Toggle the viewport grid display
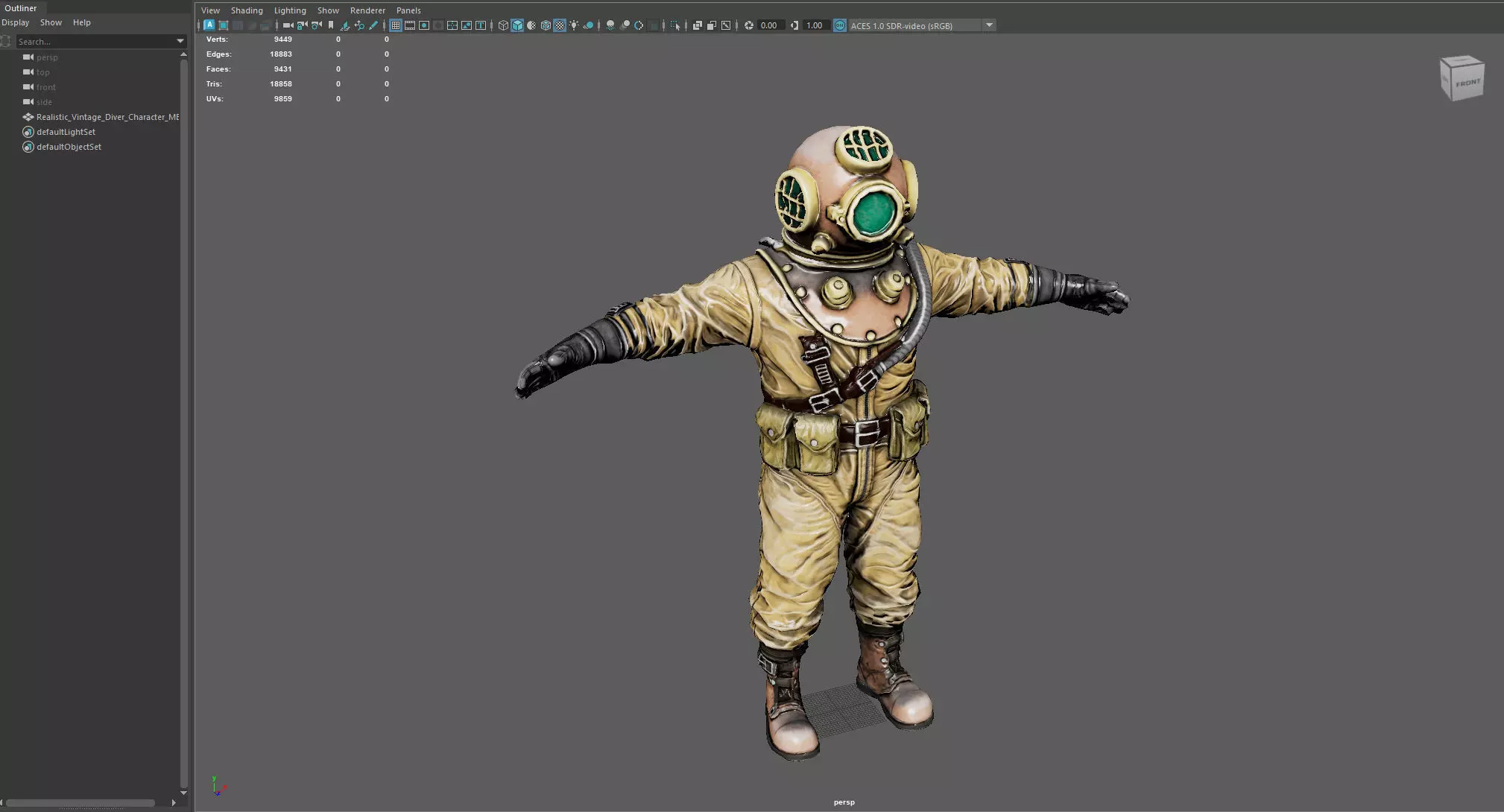1504x812 pixels. (396, 25)
